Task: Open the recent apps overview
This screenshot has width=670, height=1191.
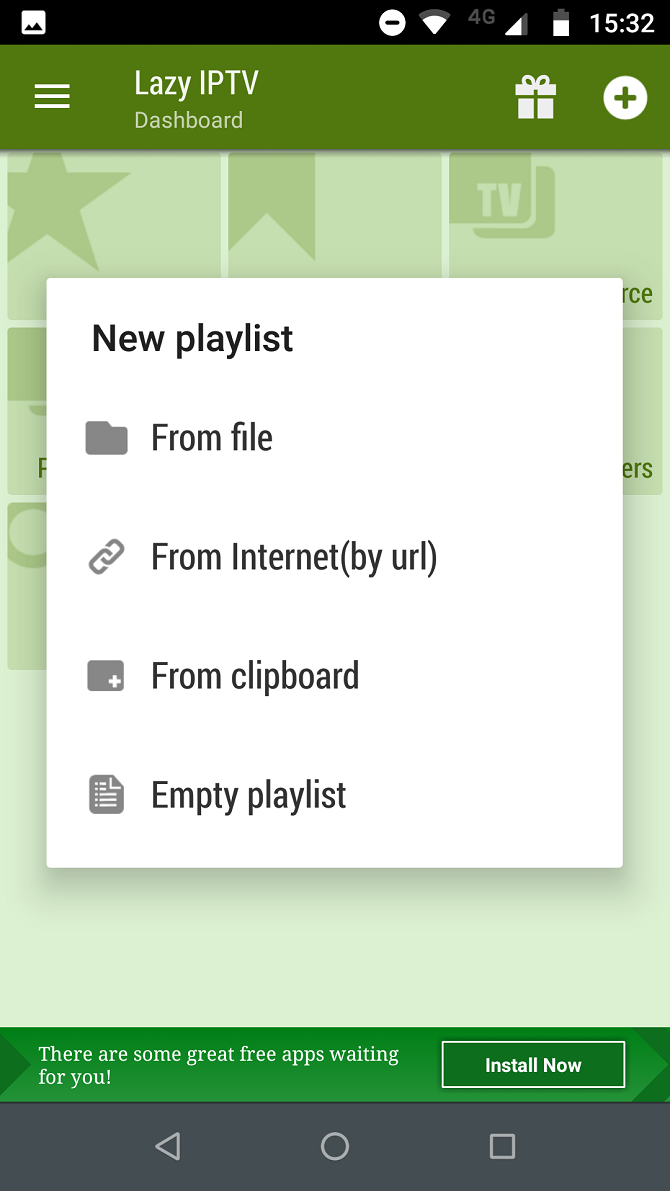Action: (502, 1146)
